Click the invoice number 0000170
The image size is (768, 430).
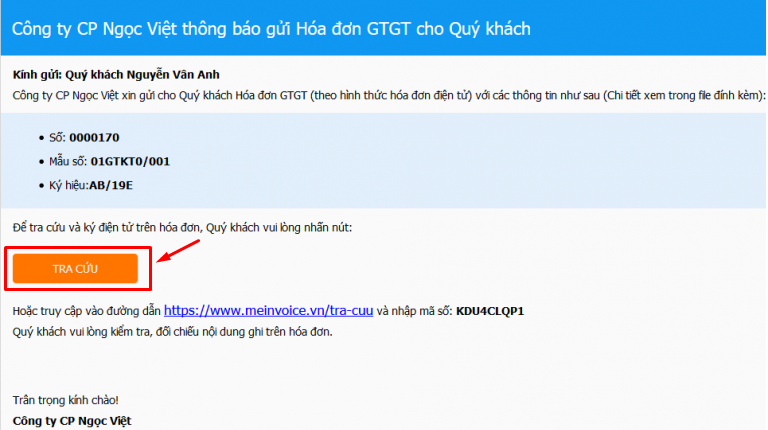tap(94, 138)
